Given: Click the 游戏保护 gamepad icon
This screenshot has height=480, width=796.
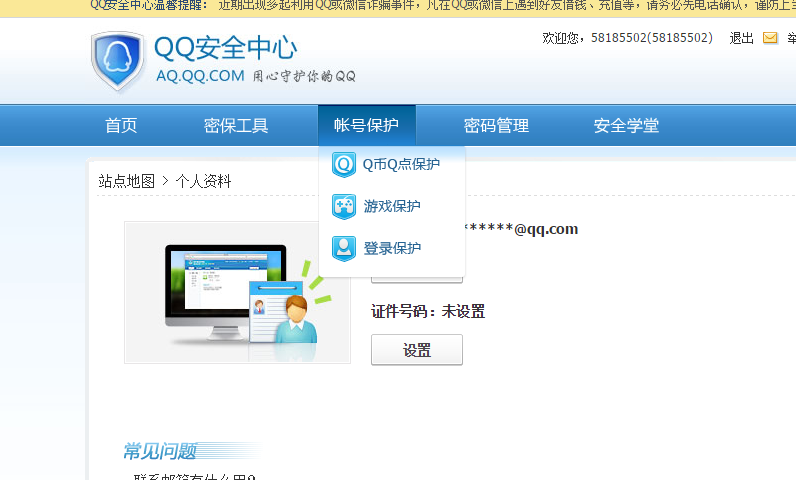Looking at the screenshot, I should (344, 207).
